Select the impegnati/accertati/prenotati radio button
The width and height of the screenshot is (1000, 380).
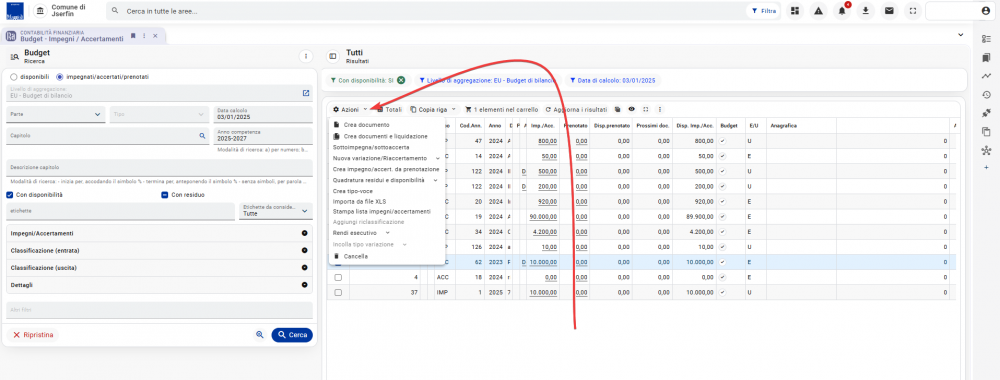(x=60, y=77)
